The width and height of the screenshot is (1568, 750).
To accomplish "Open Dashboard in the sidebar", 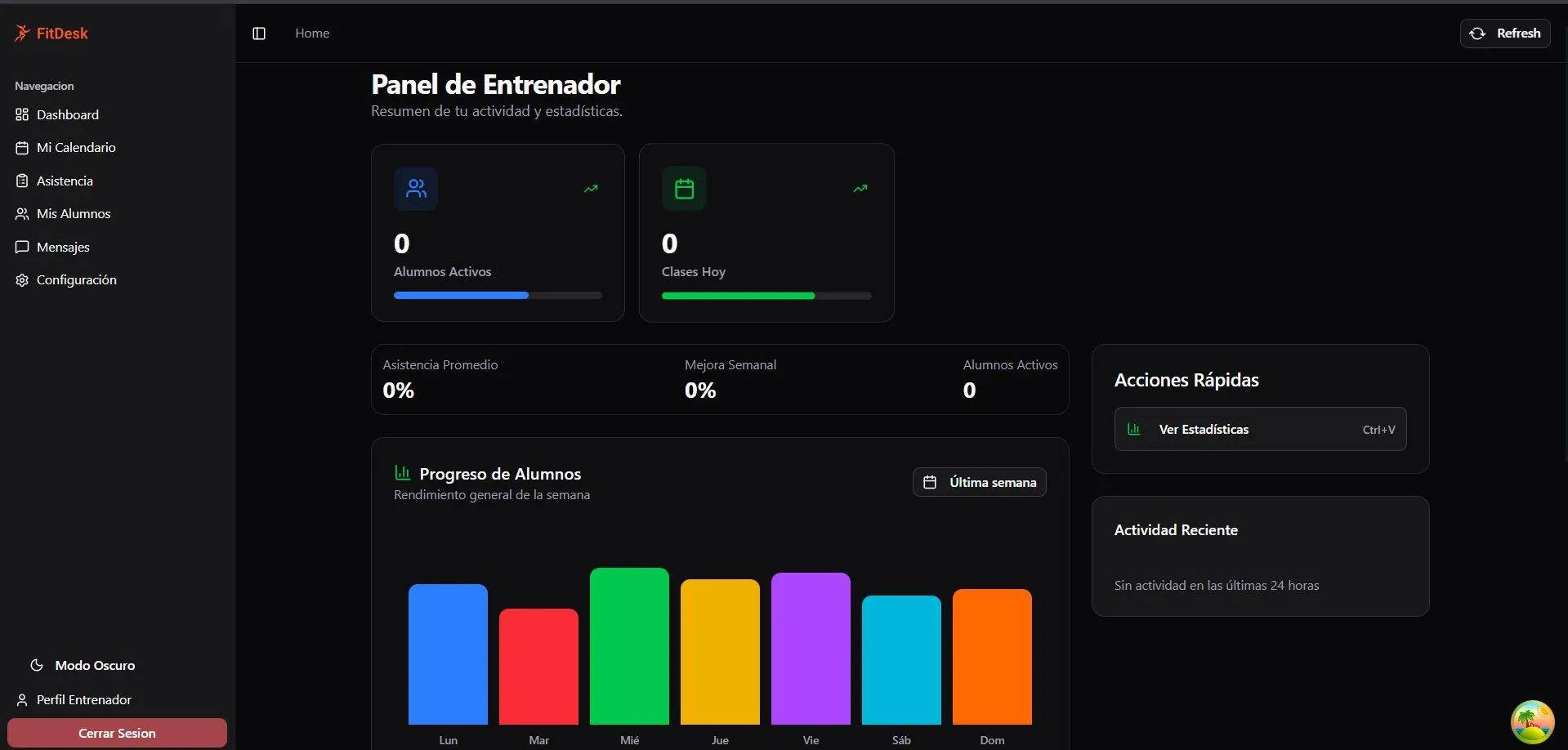I will point(67,114).
